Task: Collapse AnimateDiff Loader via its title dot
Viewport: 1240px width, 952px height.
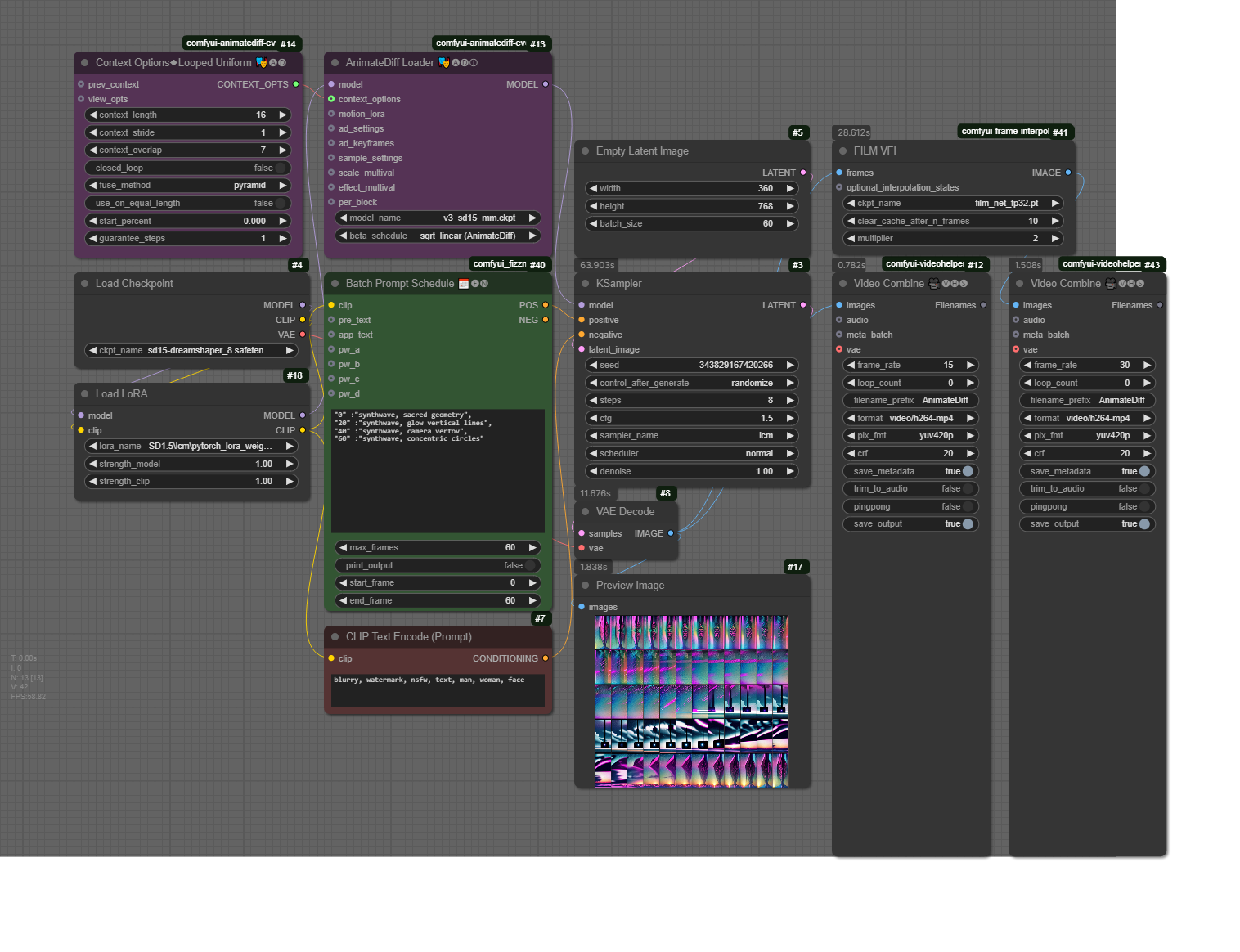Action: coord(335,63)
